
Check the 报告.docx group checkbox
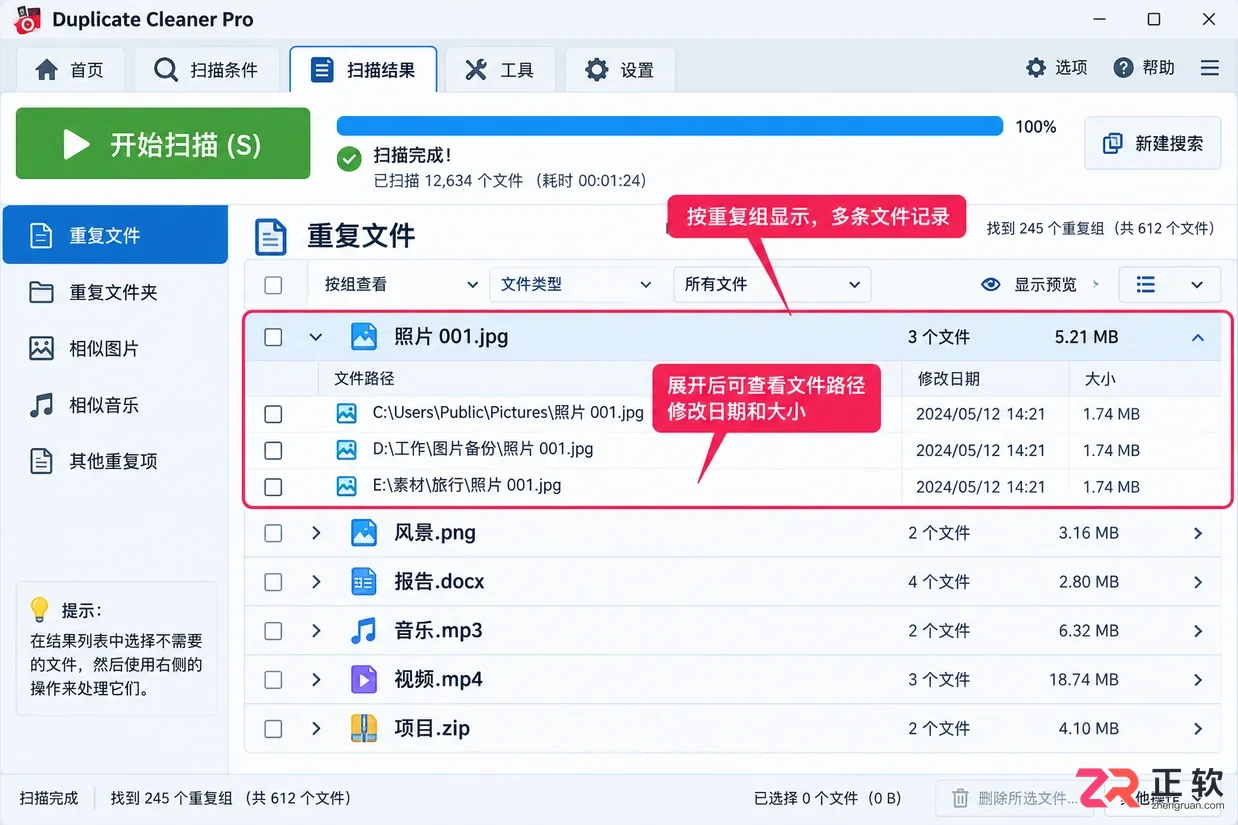[273, 582]
